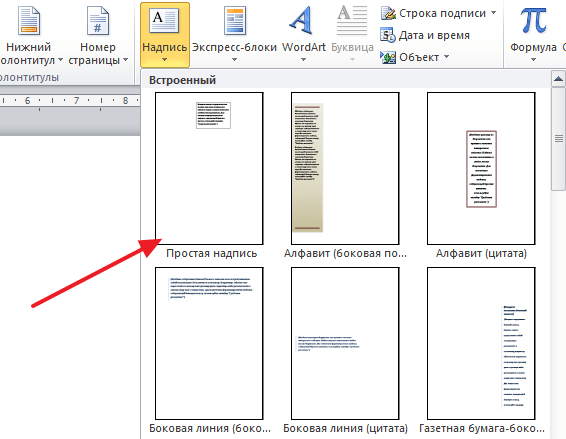This screenshot has width=566, height=439.
Task: Click the Формула pi symbol icon
Action: coord(533,21)
